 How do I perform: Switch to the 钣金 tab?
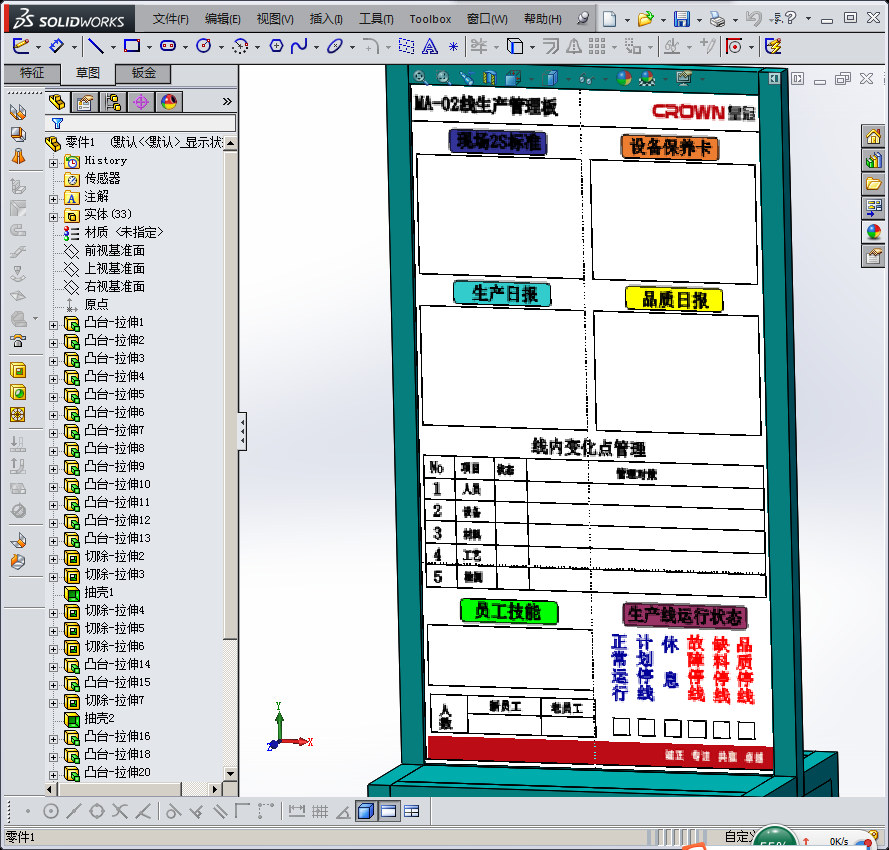click(143, 73)
